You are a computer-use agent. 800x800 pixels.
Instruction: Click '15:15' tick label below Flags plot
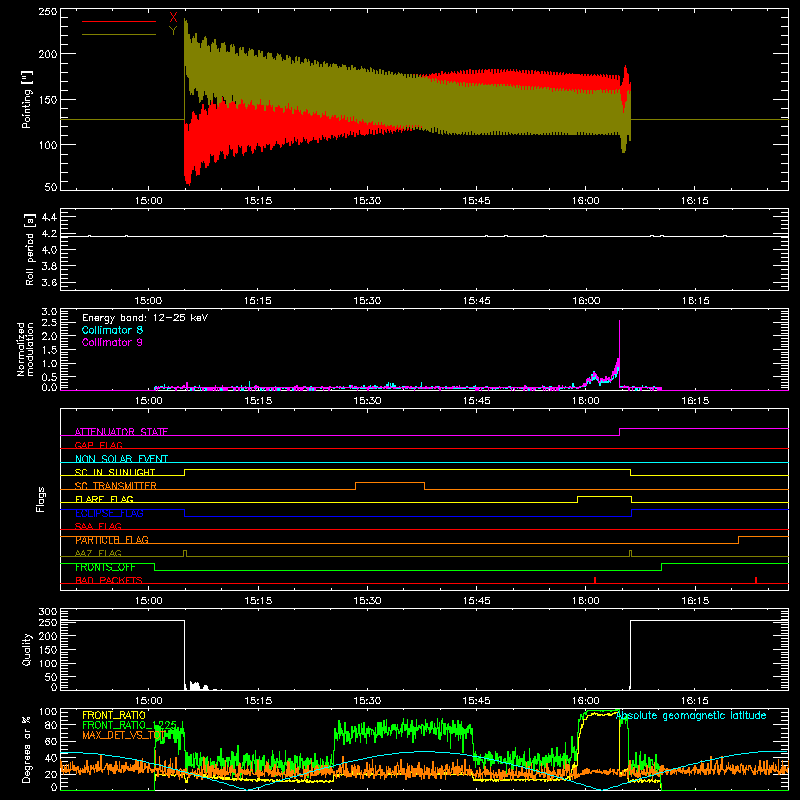(258, 601)
